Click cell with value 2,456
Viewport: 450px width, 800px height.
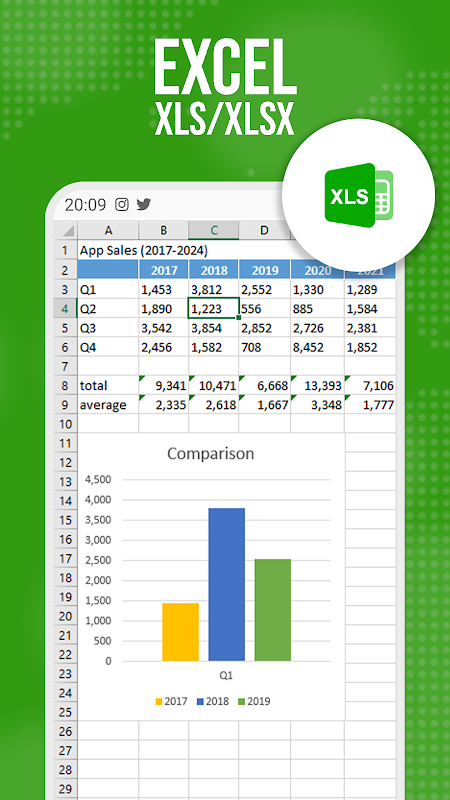click(x=163, y=347)
